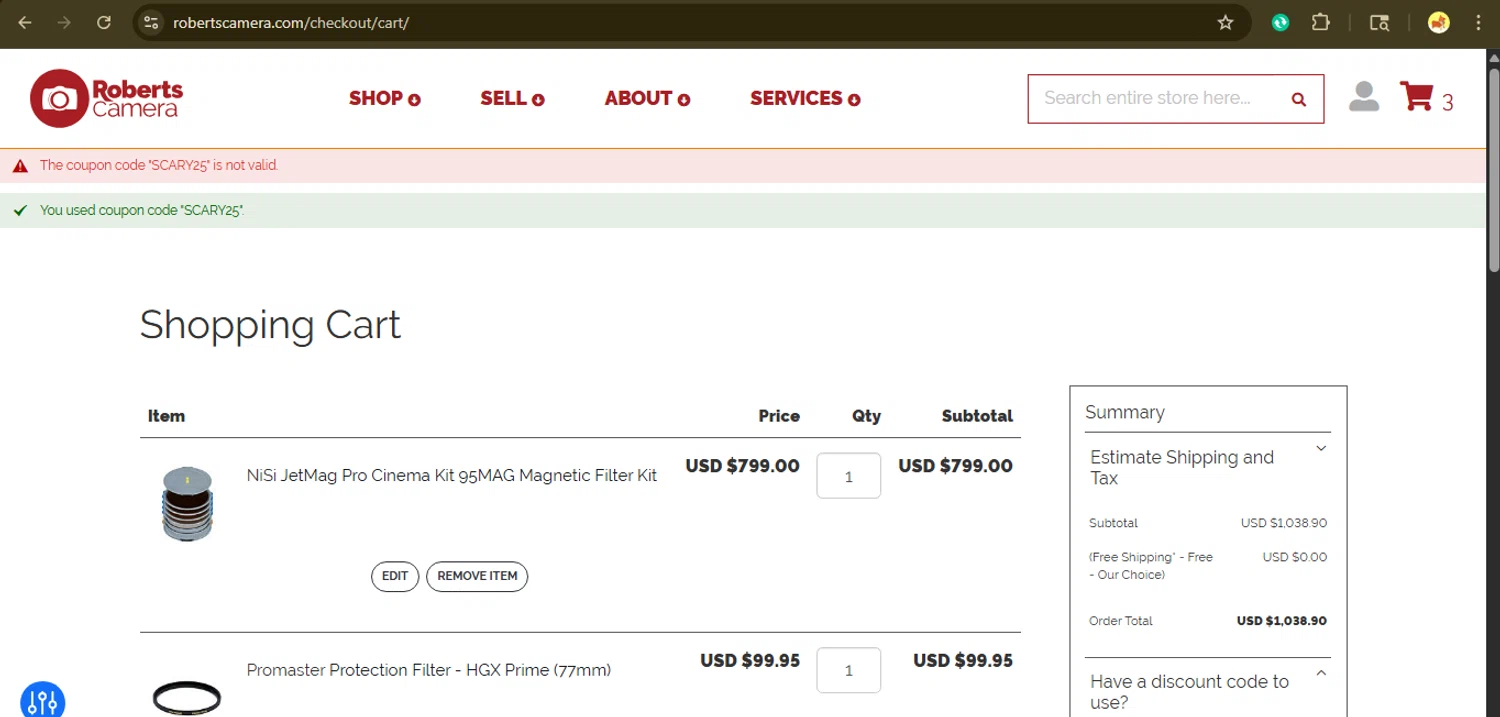Open the shopping cart icon
This screenshot has height=717, width=1500.
tap(1417, 97)
